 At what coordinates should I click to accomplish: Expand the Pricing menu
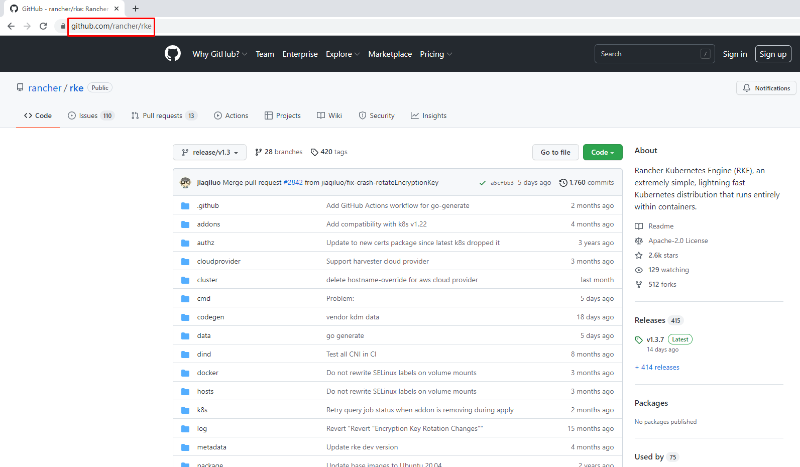click(x=436, y=54)
